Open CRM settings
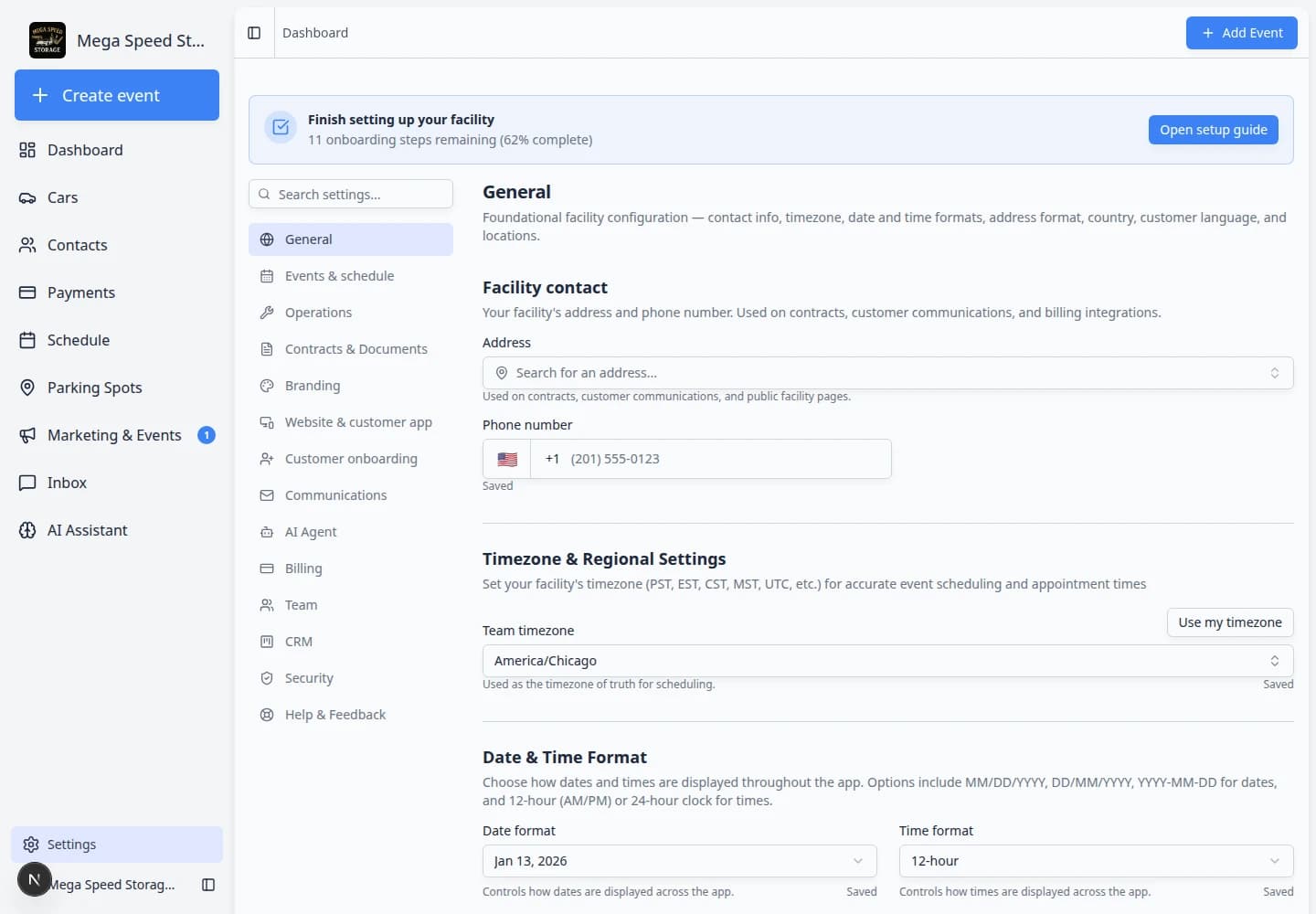 351,642
